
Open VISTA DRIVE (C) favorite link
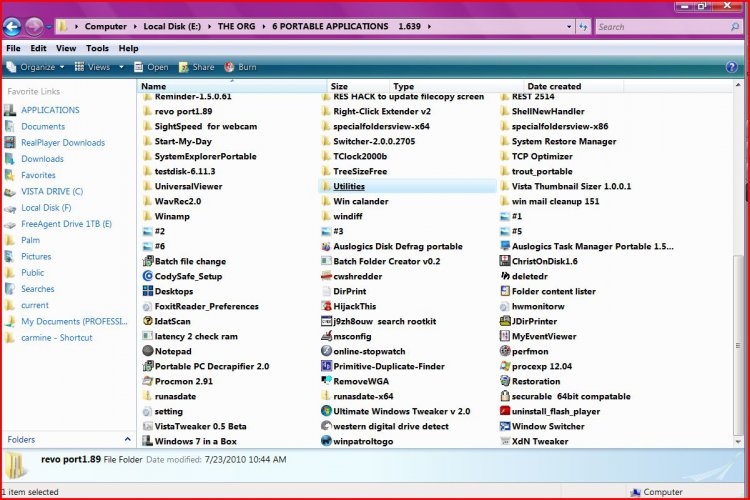[52, 191]
